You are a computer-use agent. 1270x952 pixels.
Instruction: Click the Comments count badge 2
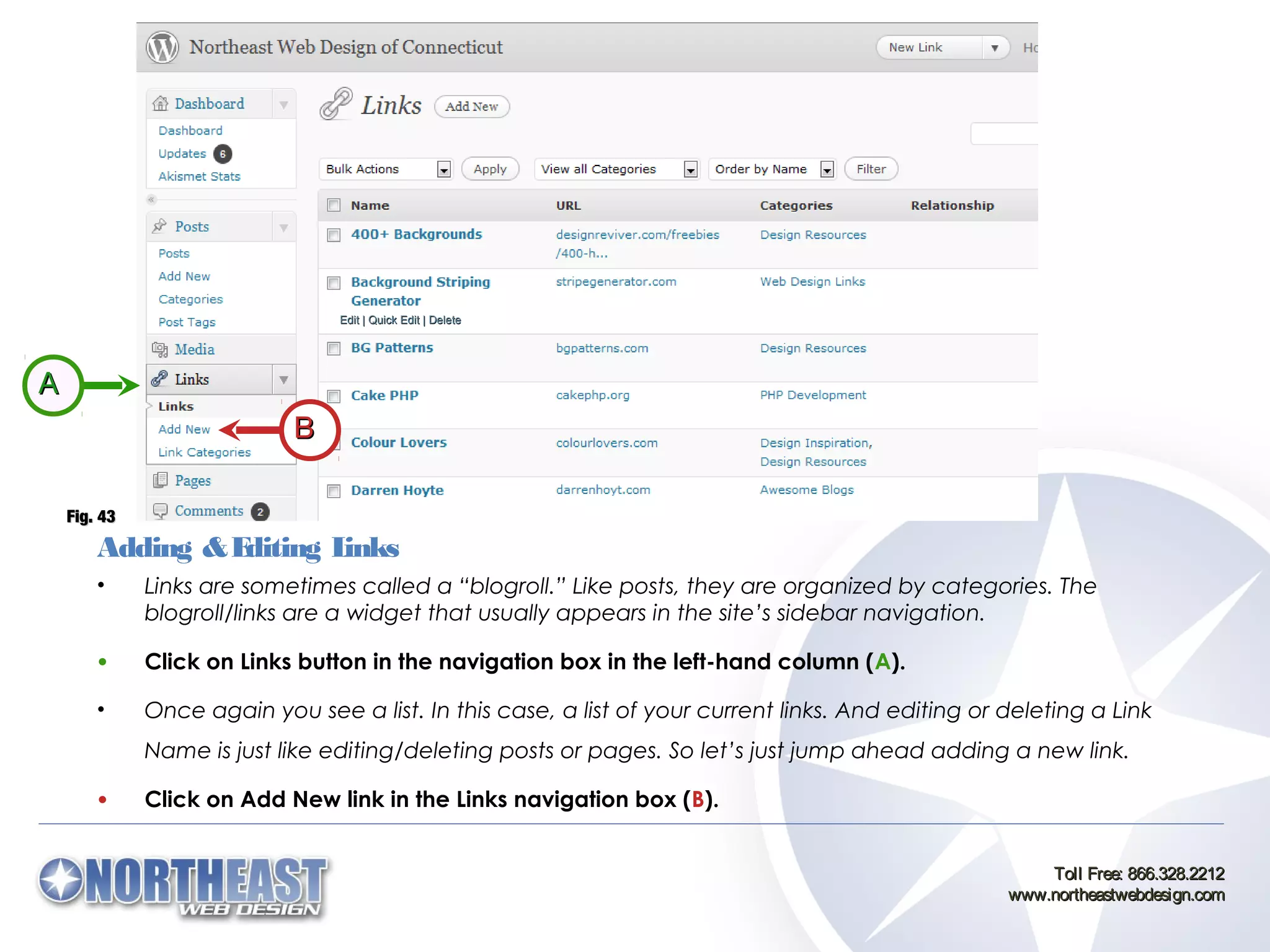pos(260,512)
